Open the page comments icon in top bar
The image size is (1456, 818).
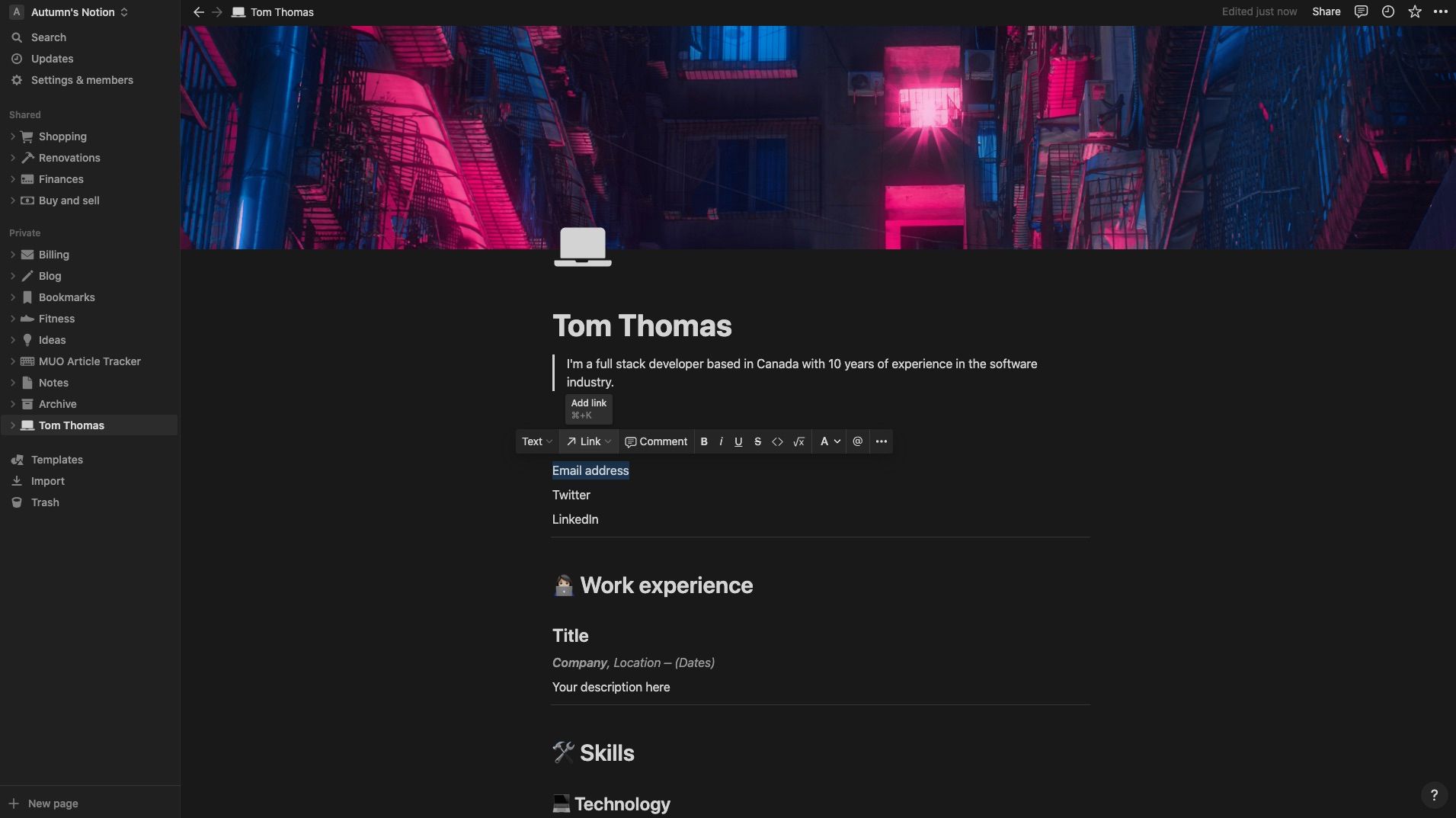[x=1361, y=11]
